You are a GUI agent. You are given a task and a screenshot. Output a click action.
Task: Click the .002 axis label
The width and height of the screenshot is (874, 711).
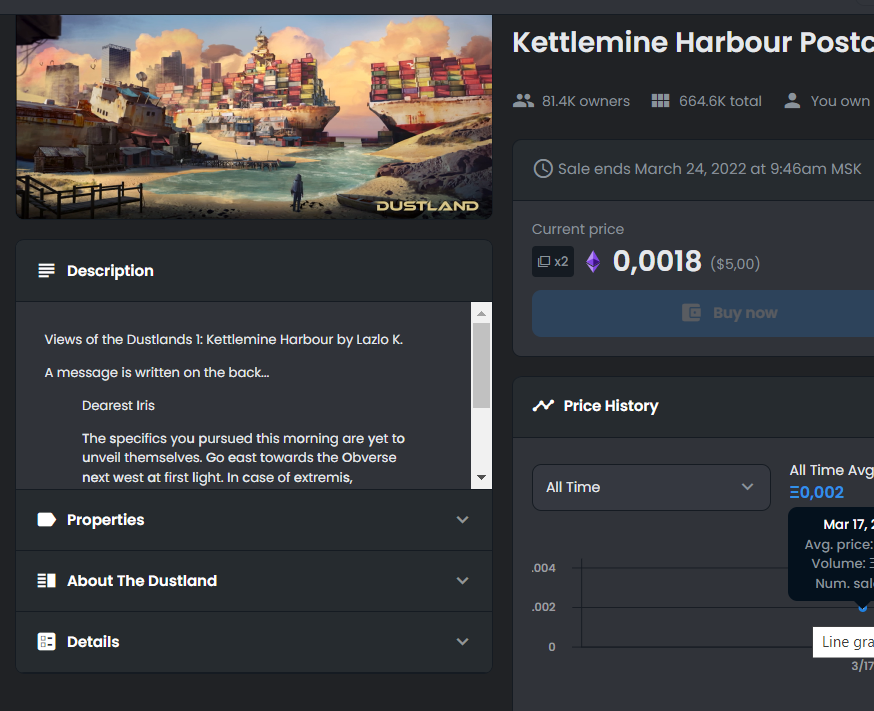(x=543, y=607)
